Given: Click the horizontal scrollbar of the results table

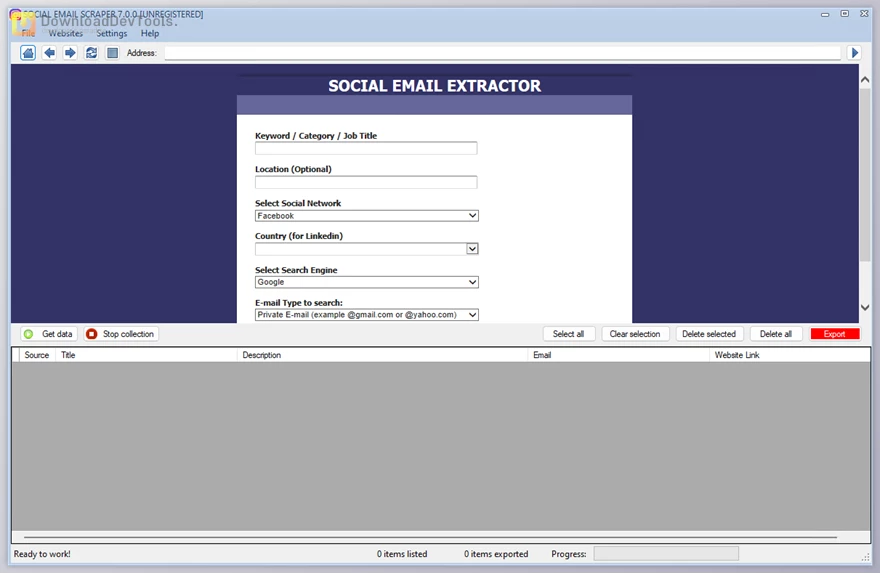Looking at the screenshot, I should [x=430, y=537].
